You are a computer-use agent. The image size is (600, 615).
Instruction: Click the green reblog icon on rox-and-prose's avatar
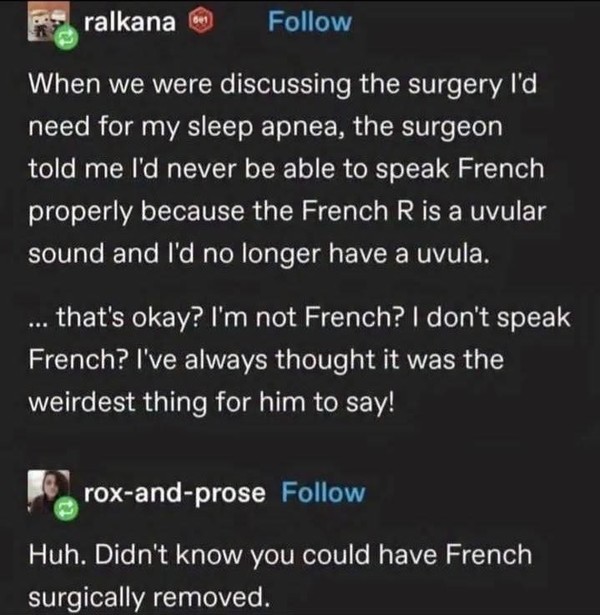tap(71, 507)
